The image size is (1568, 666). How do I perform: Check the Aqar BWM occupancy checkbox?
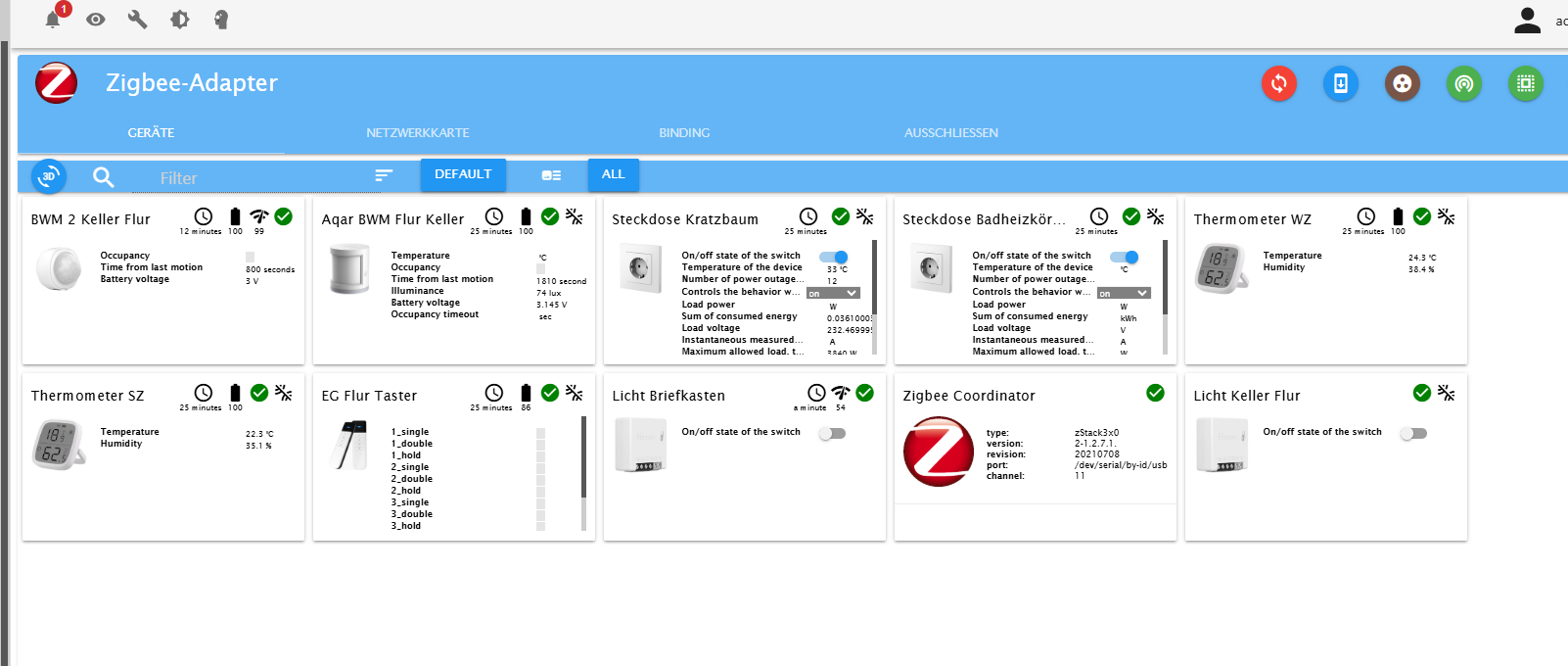[540, 268]
